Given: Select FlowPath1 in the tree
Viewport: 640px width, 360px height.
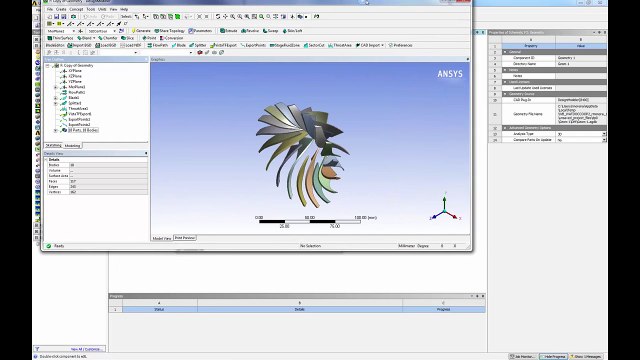Looking at the screenshot, I should (x=76, y=93).
